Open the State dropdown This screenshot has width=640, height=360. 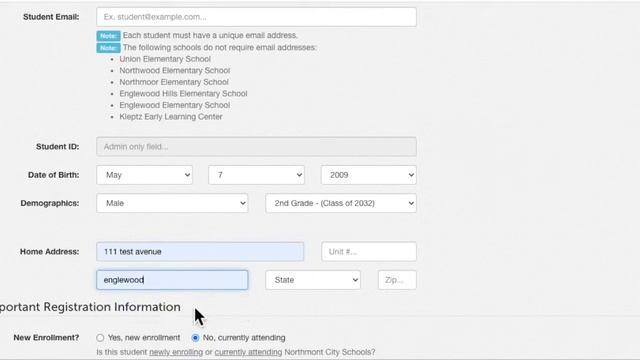(313, 280)
